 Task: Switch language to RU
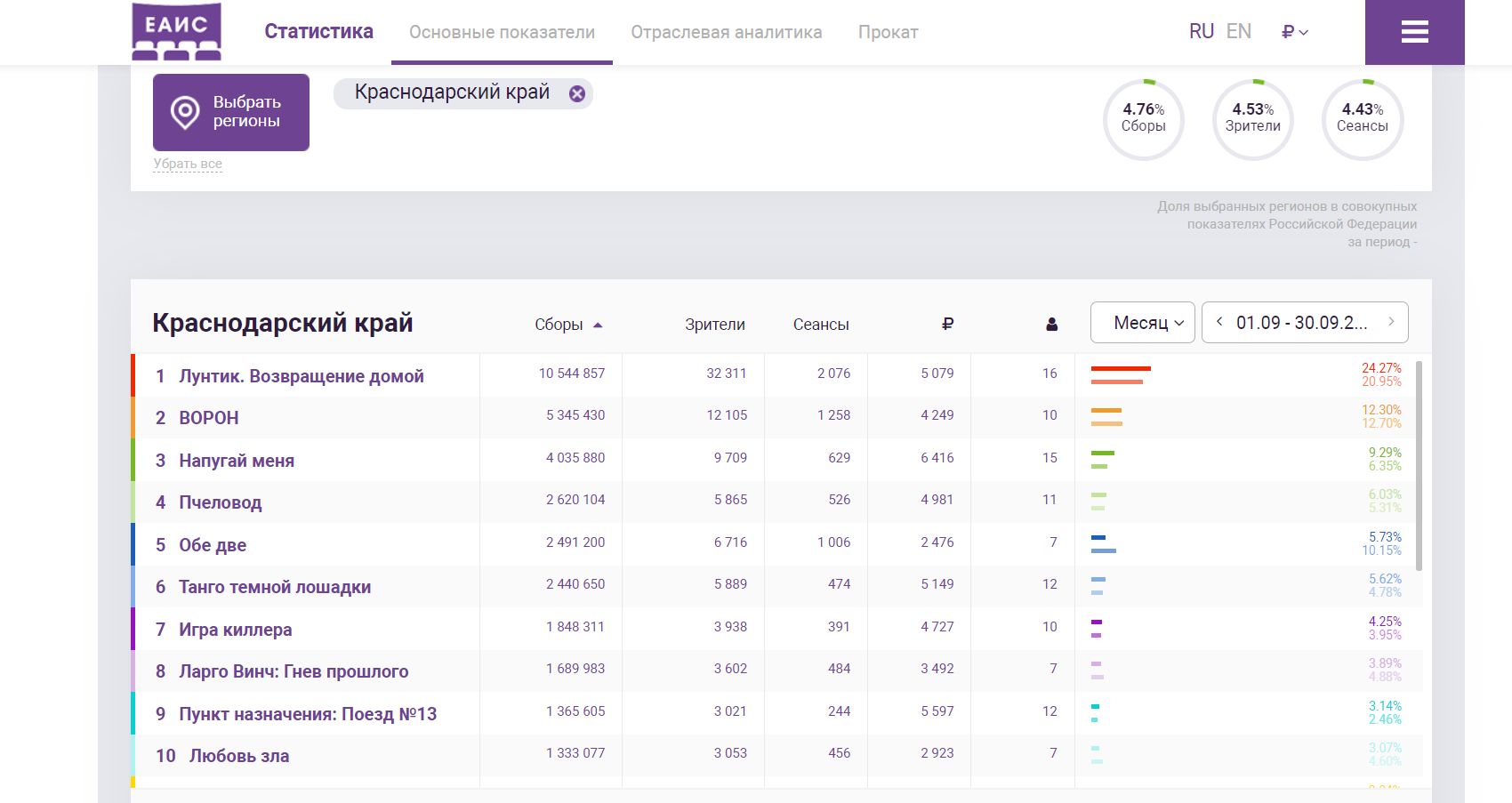(1201, 32)
